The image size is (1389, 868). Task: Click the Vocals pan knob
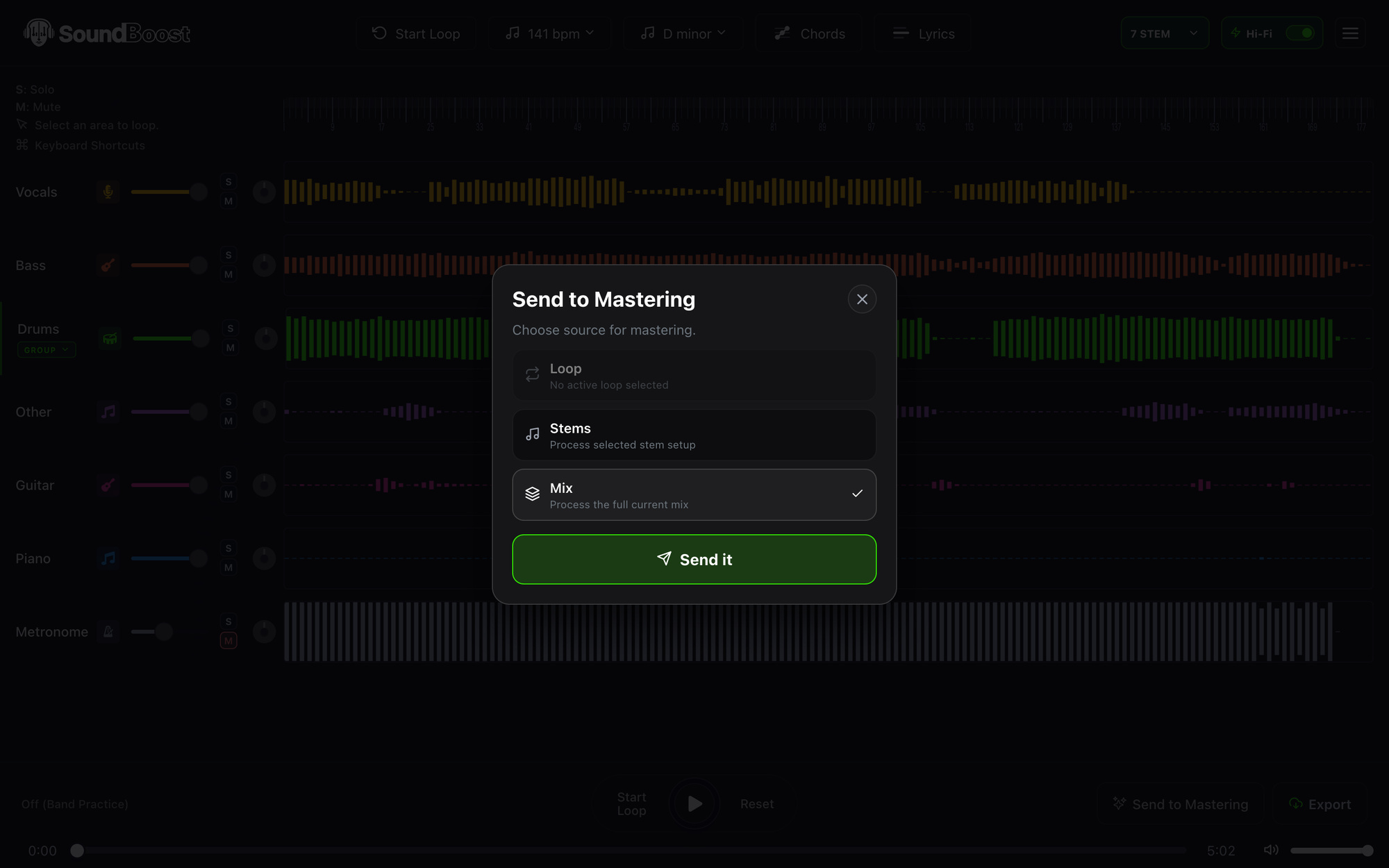[x=264, y=192]
